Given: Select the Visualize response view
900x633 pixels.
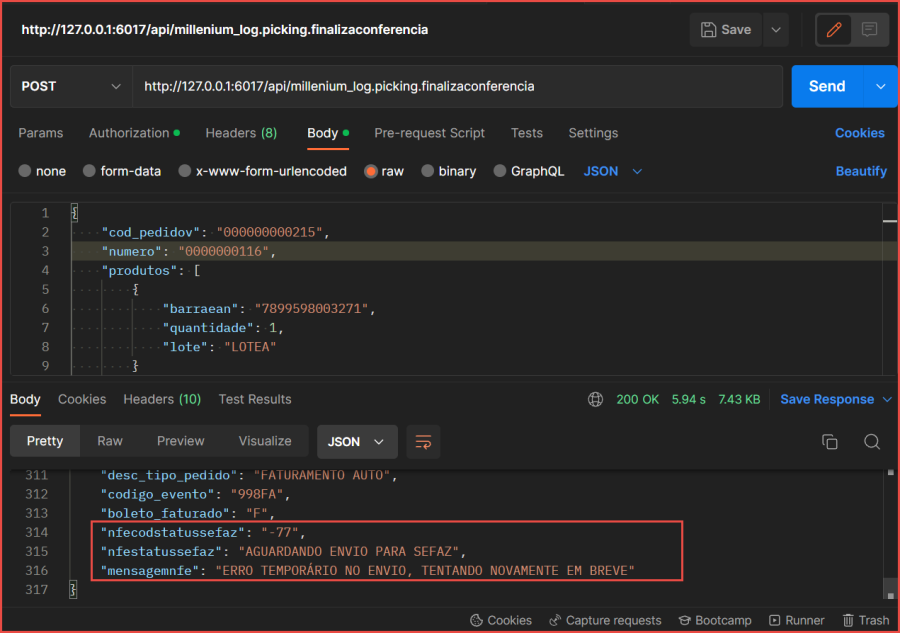Looking at the screenshot, I should [265, 441].
